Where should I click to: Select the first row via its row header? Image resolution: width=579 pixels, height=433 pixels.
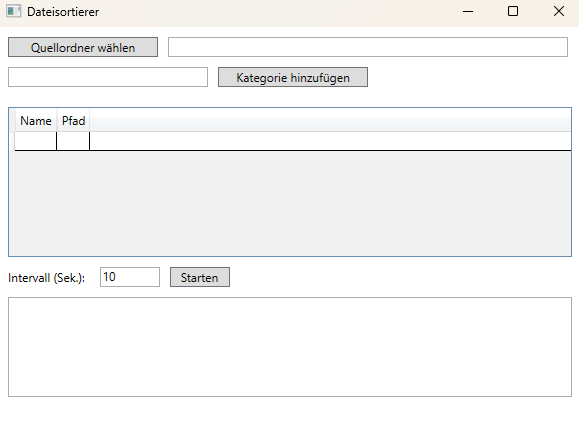click(x=12, y=141)
